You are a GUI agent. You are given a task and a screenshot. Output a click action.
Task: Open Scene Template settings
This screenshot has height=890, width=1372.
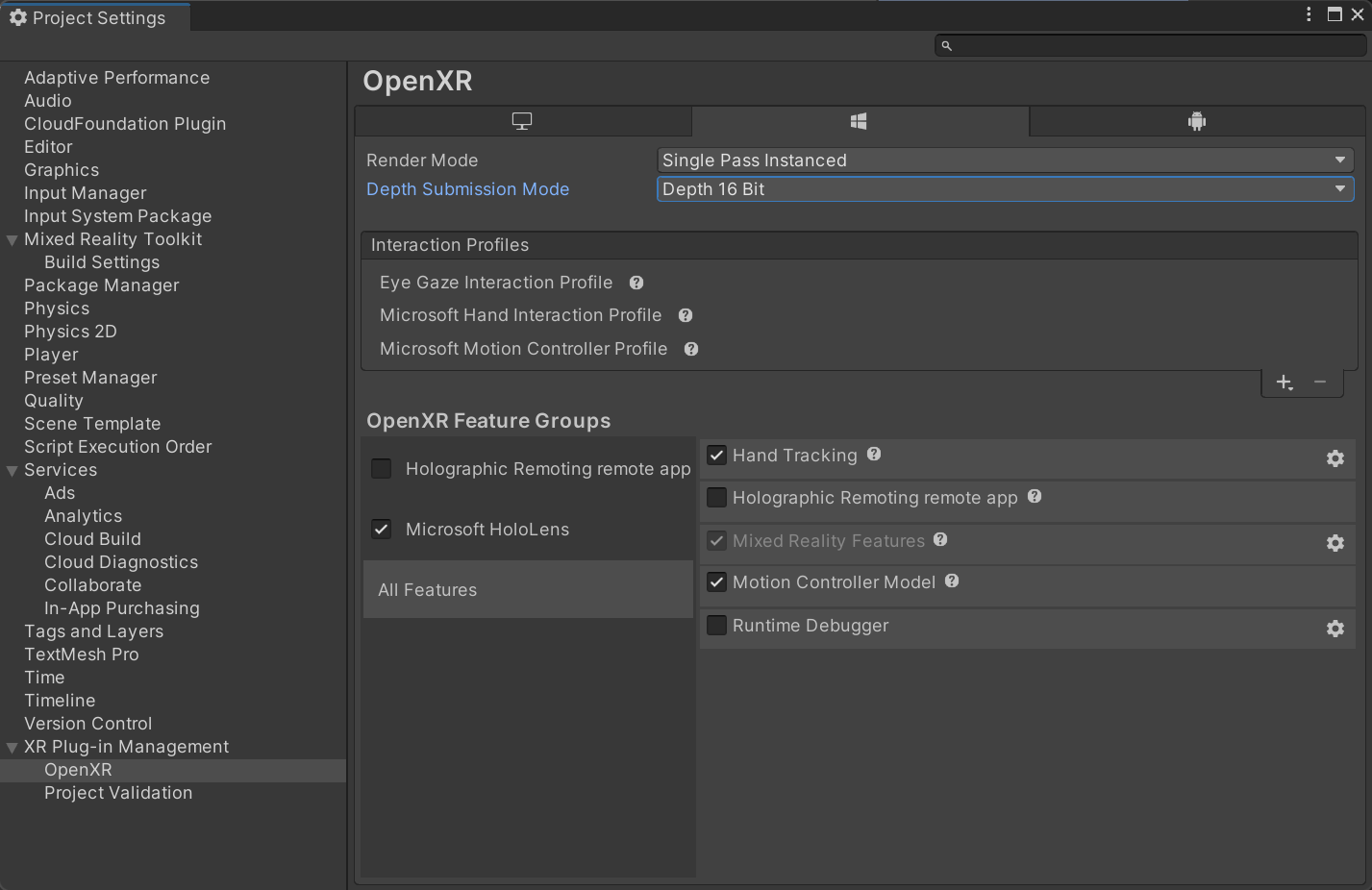(x=92, y=424)
